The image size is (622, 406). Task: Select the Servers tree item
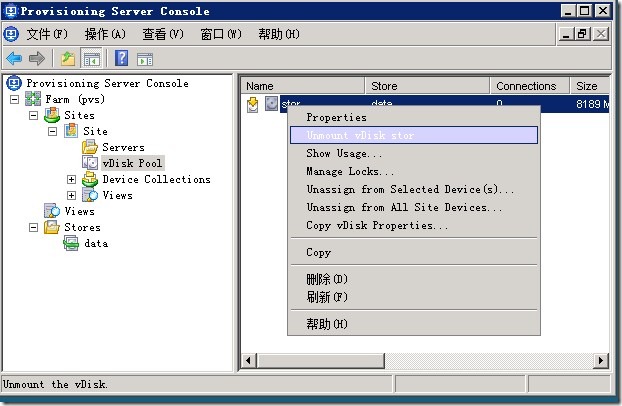tap(123, 147)
